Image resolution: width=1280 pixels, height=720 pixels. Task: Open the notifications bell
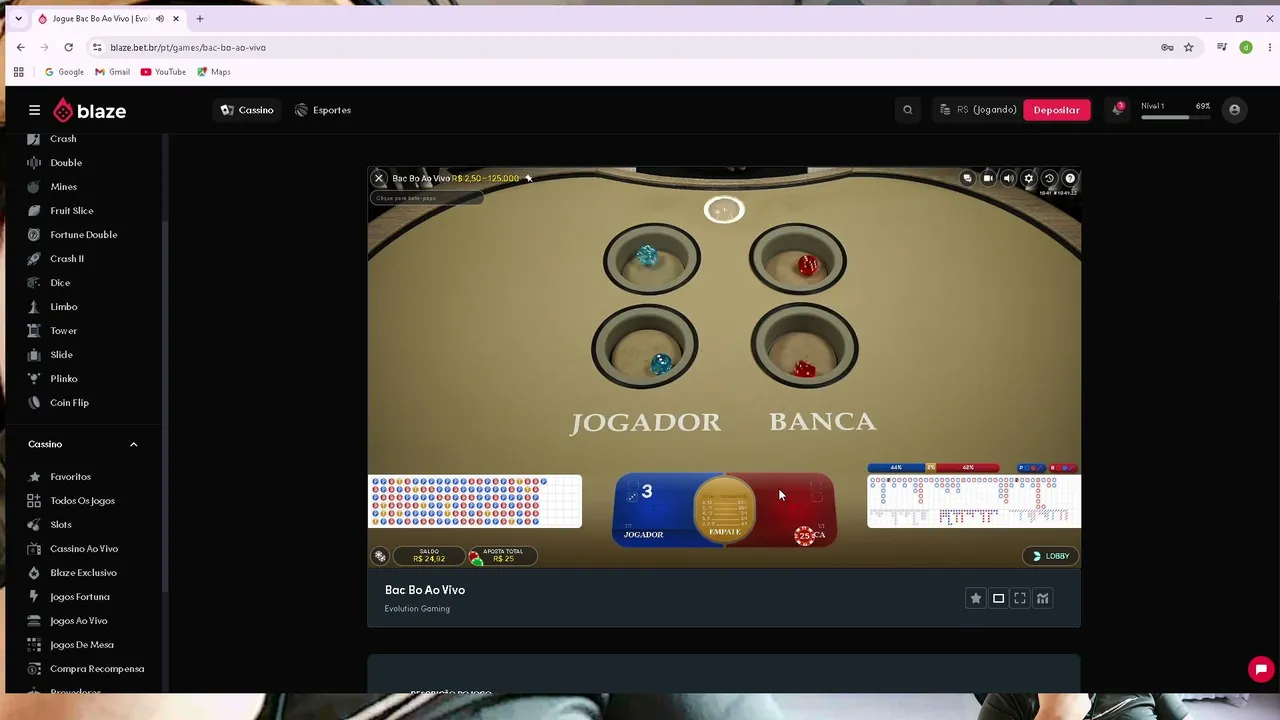point(1118,110)
